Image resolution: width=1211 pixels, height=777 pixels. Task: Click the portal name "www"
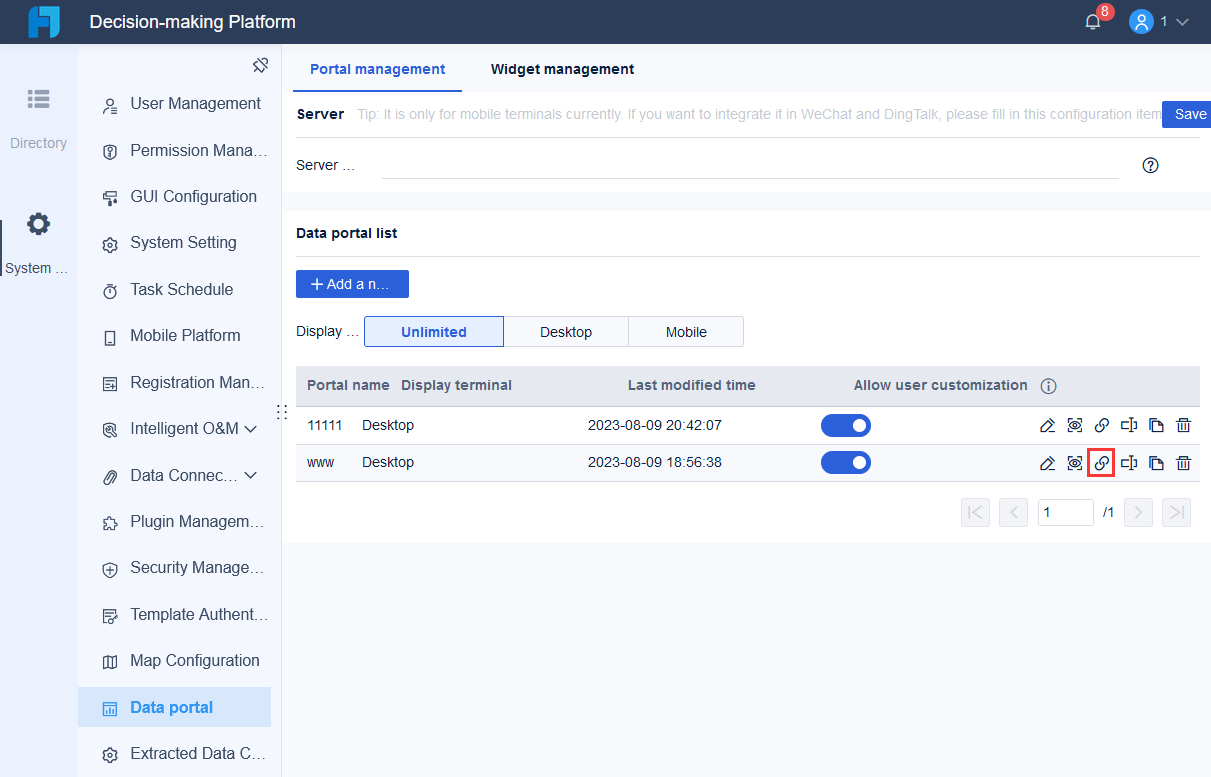click(321, 463)
